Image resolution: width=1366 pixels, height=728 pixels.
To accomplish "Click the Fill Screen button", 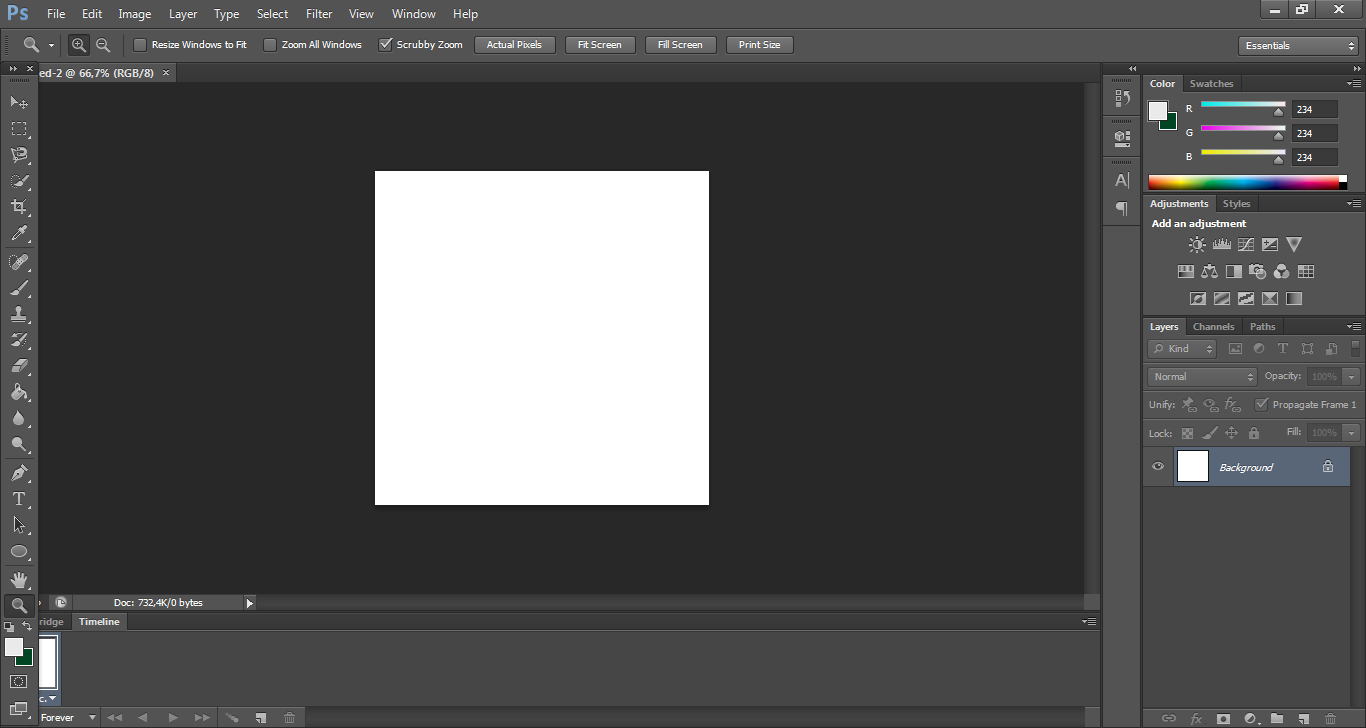I will pos(680,45).
